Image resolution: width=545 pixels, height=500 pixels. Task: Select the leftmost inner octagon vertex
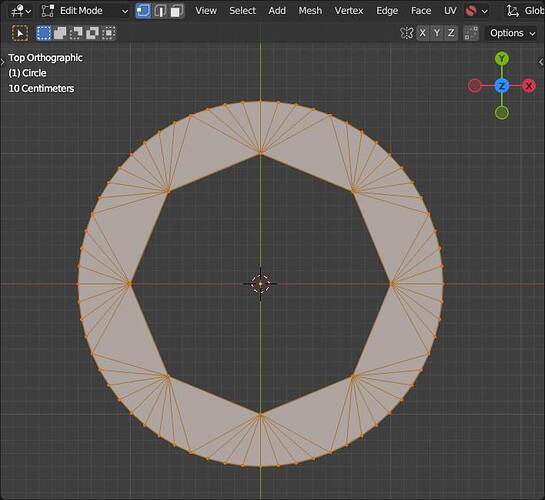point(129,284)
